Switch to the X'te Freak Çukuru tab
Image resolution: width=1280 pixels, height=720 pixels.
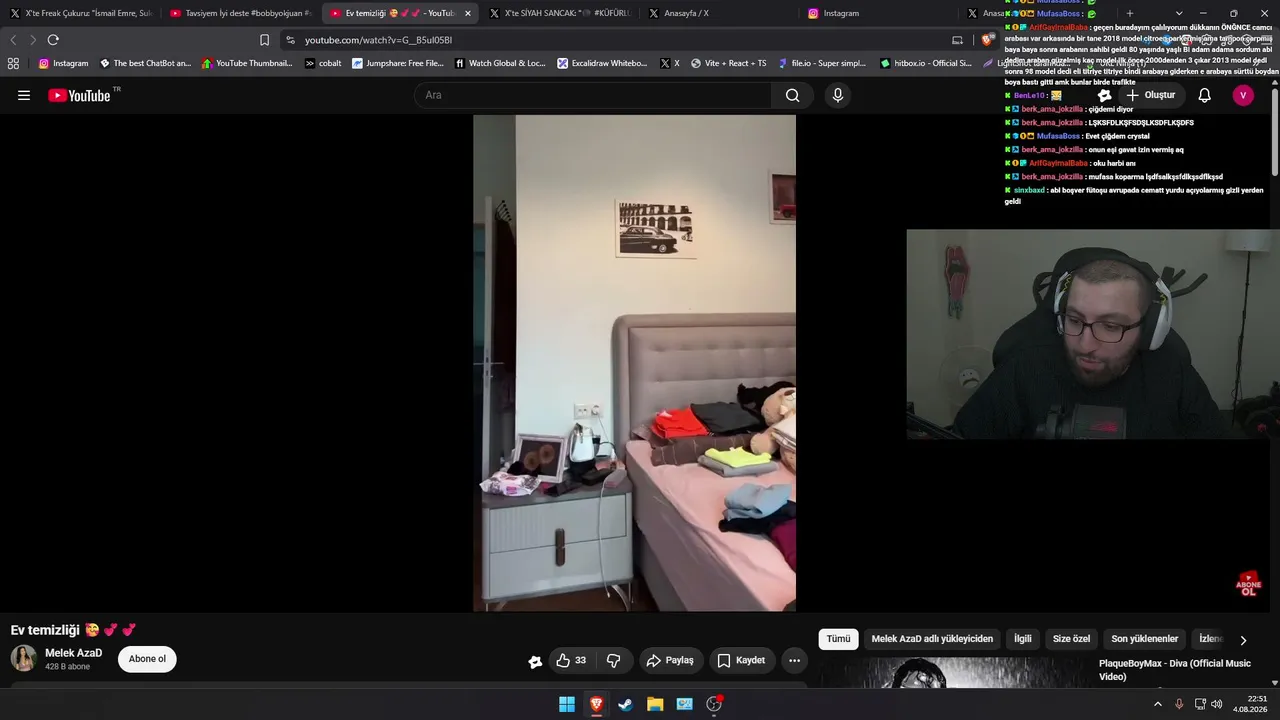(x=80, y=13)
